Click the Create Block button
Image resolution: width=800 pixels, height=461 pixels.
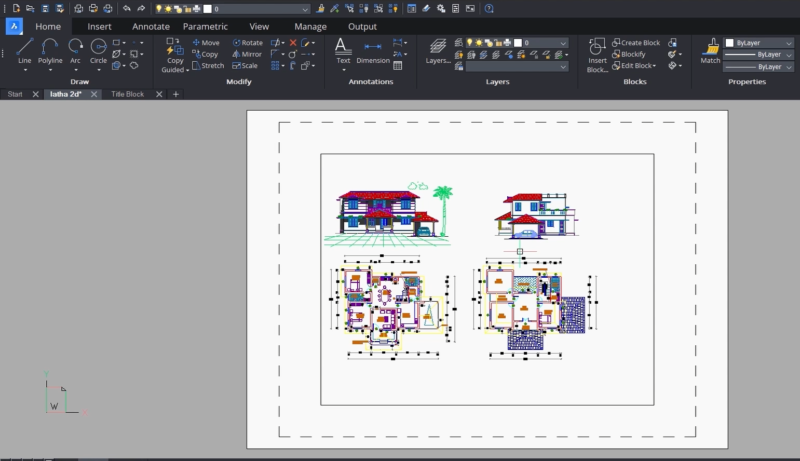click(x=634, y=43)
